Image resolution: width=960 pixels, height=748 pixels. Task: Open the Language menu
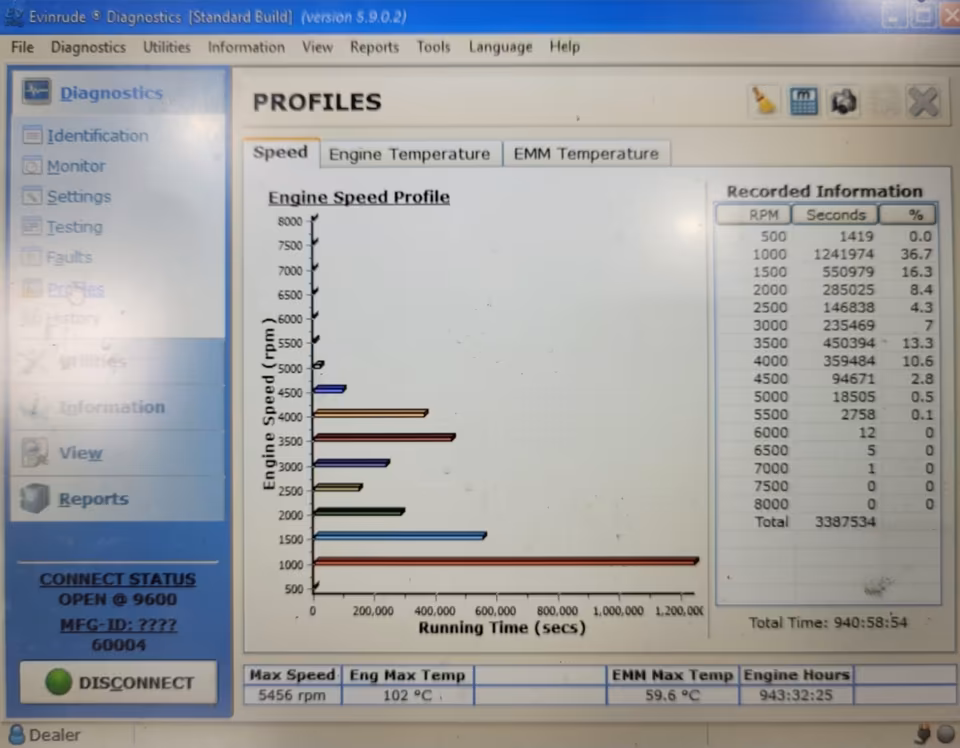point(500,47)
